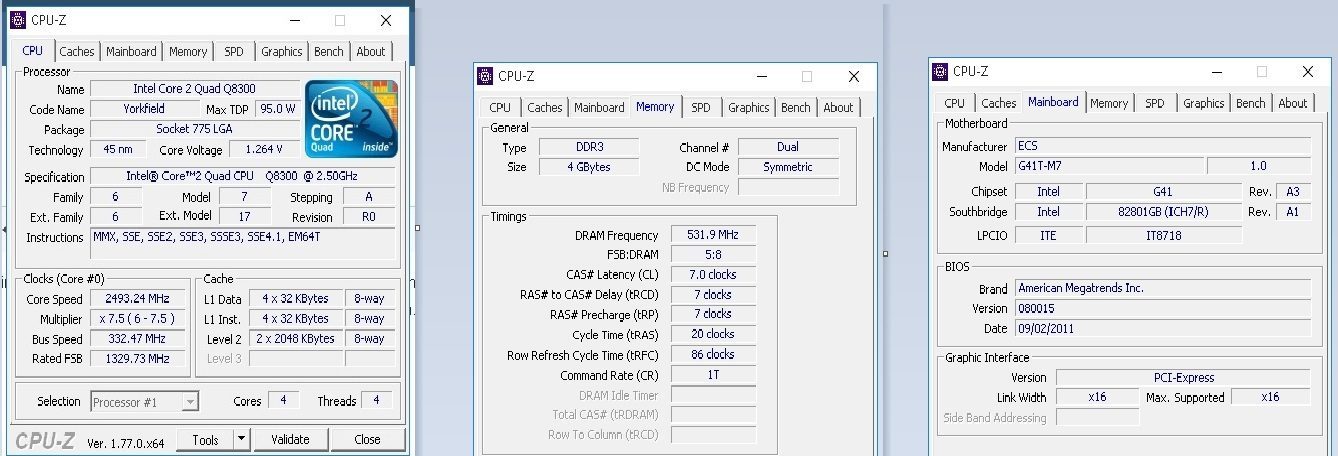This screenshot has height=456, width=1338.
Task: Click the motherboard Model field G41T-M7
Action: point(1109,166)
